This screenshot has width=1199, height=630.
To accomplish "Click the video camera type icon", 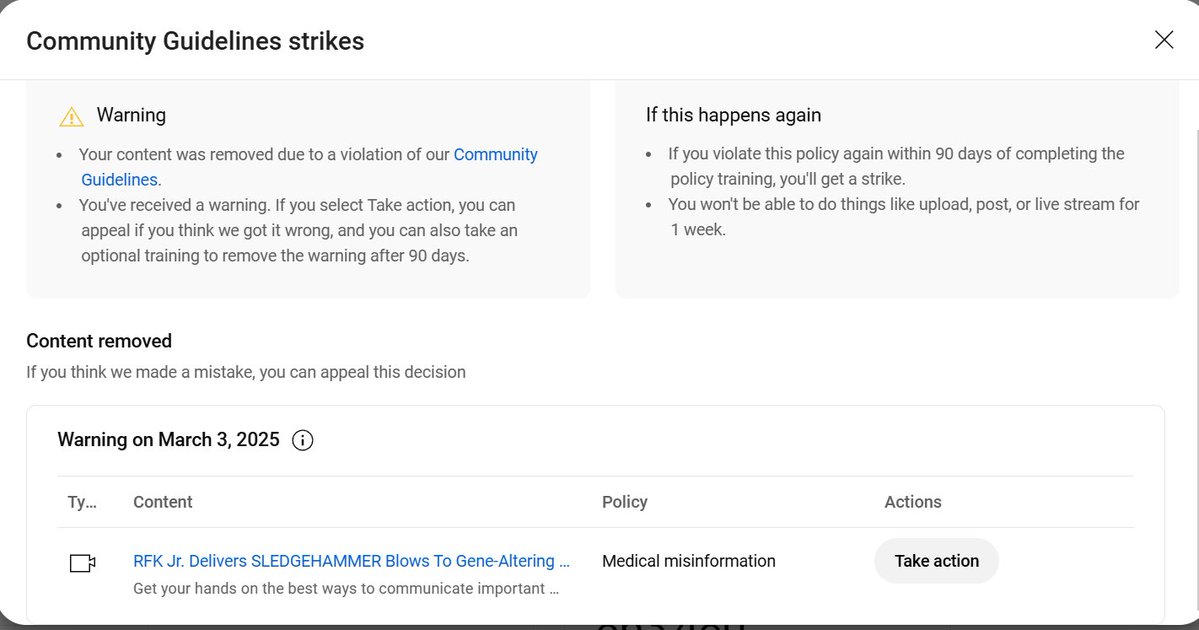I will pyautogui.click(x=82, y=563).
